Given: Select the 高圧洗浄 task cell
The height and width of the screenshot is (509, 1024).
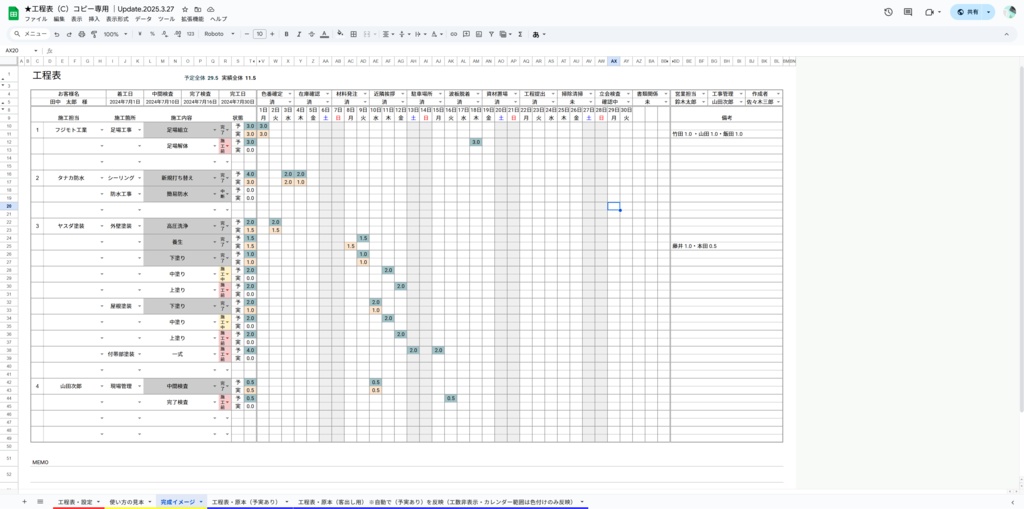Looking at the screenshot, I should pyautogui.click(x=180, y=226).
